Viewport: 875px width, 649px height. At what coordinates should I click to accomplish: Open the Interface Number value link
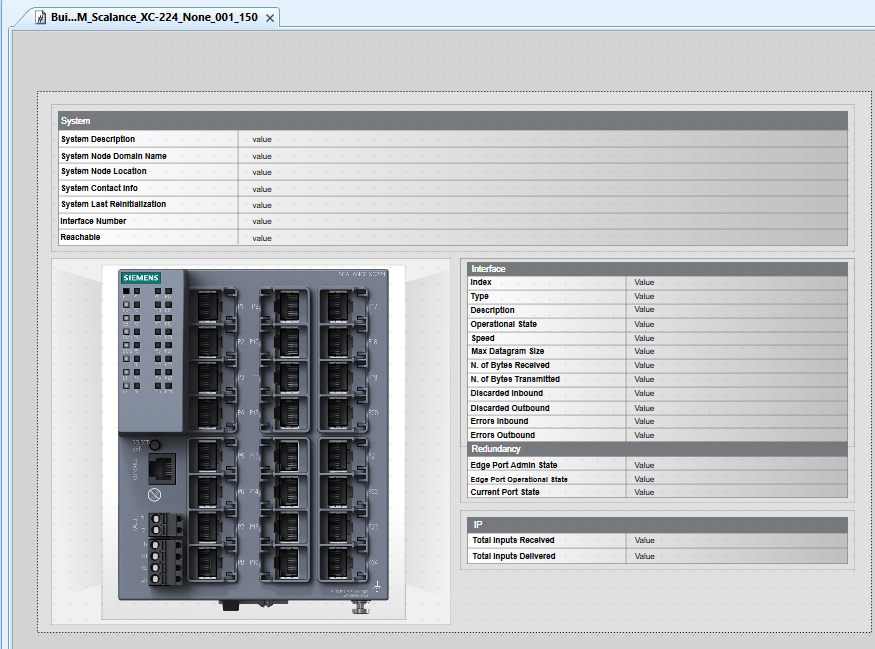[x=259, y=221]
